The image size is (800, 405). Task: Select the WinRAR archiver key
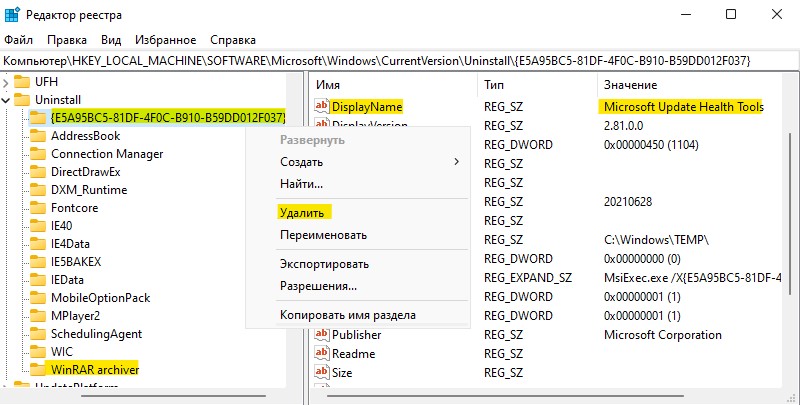pos(95,369)
